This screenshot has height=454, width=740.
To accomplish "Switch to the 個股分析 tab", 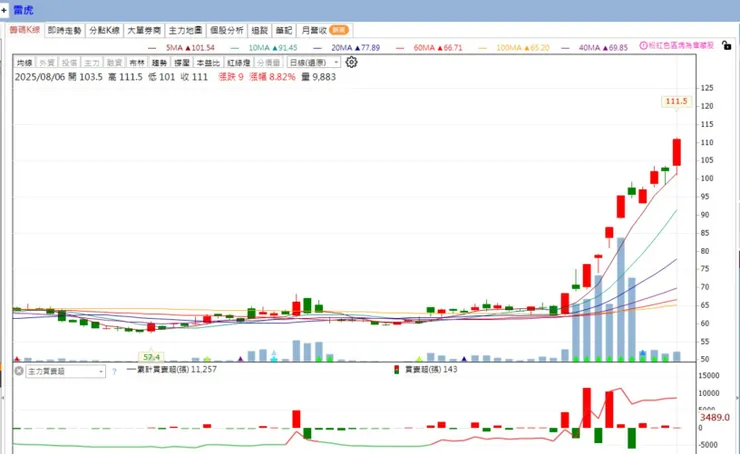I will tap(227, 30).
